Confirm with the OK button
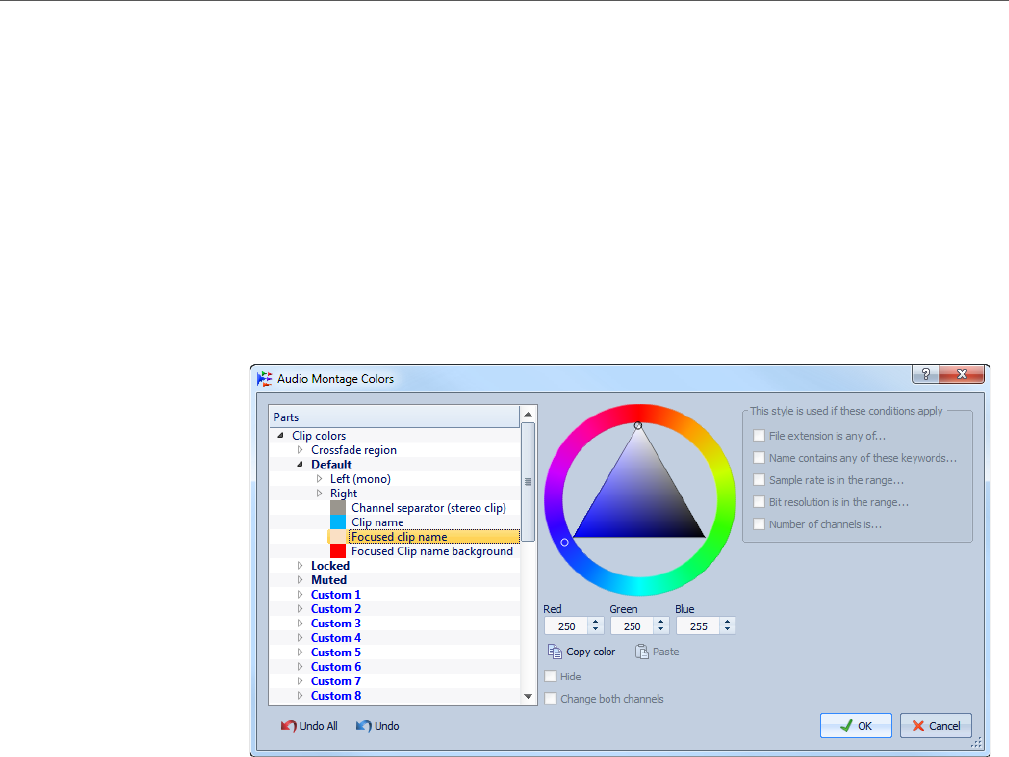 pyautogui.click(x=856, y=725)
